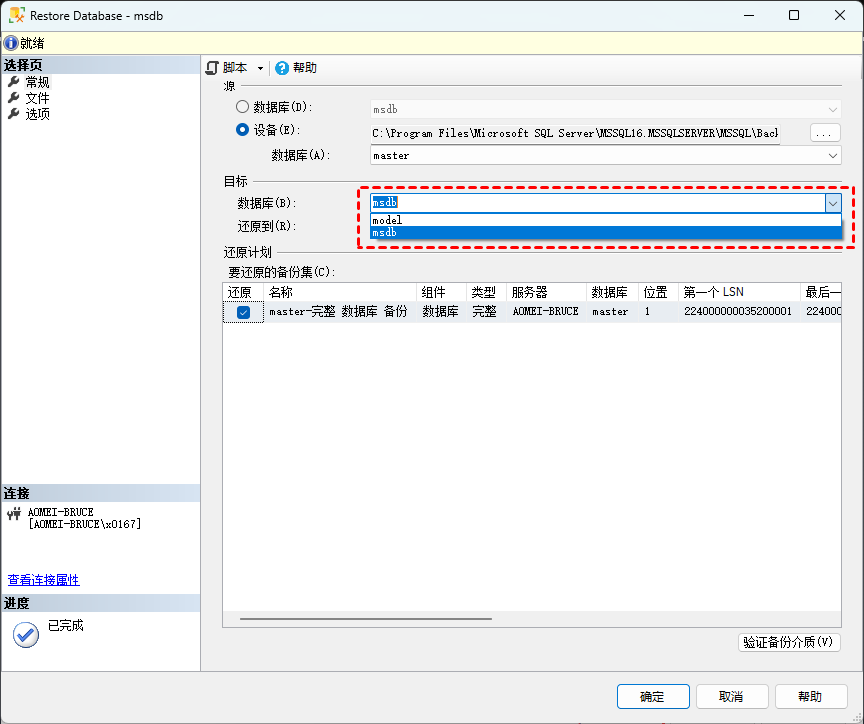This screenshot has height=724, width=864.
Task: Select the 设备(E) source radio button
Action: (x=242, y=130)
